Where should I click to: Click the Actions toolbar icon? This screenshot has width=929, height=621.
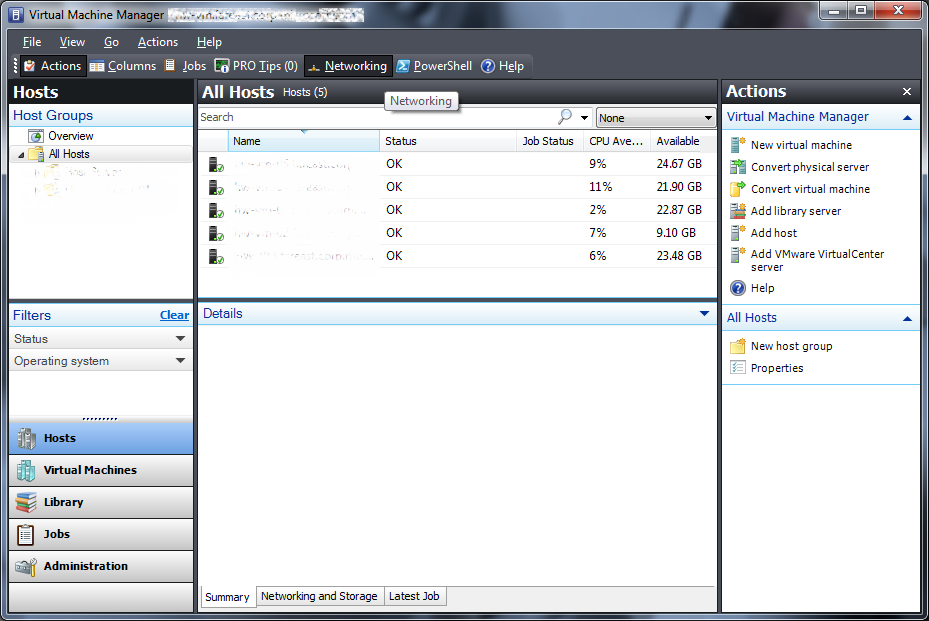[29, 66]
